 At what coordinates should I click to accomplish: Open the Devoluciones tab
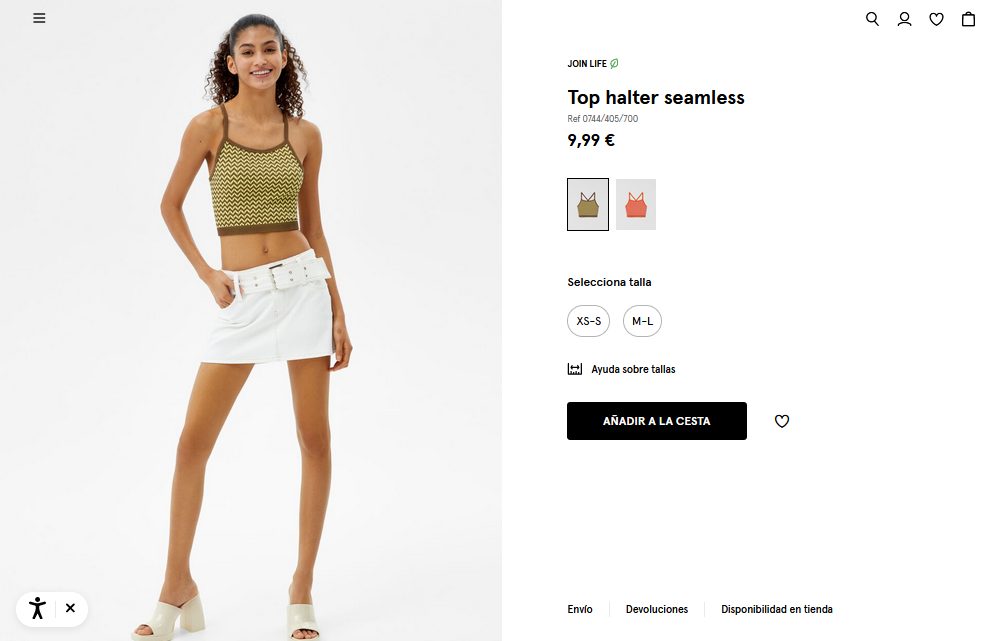[657, 609]
